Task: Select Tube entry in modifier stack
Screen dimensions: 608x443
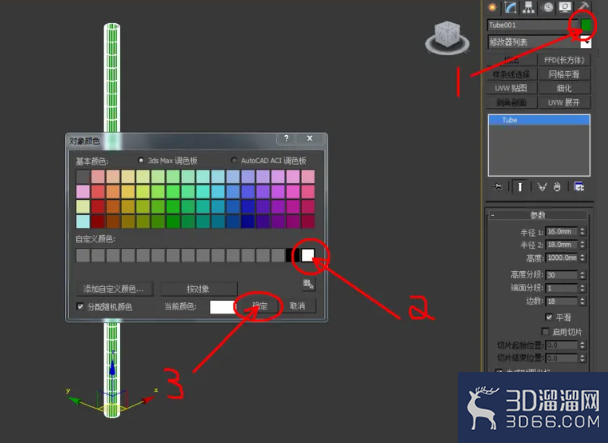Action: pos(539,120)
